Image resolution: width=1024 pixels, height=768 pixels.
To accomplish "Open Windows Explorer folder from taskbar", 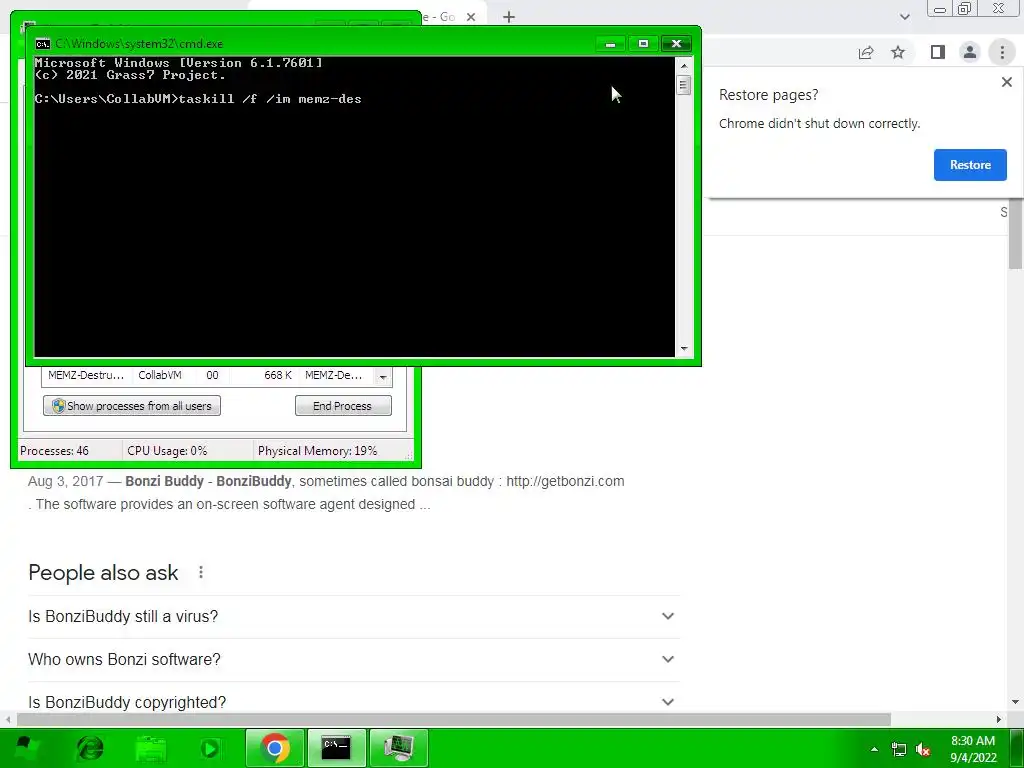I will [151, 748].
